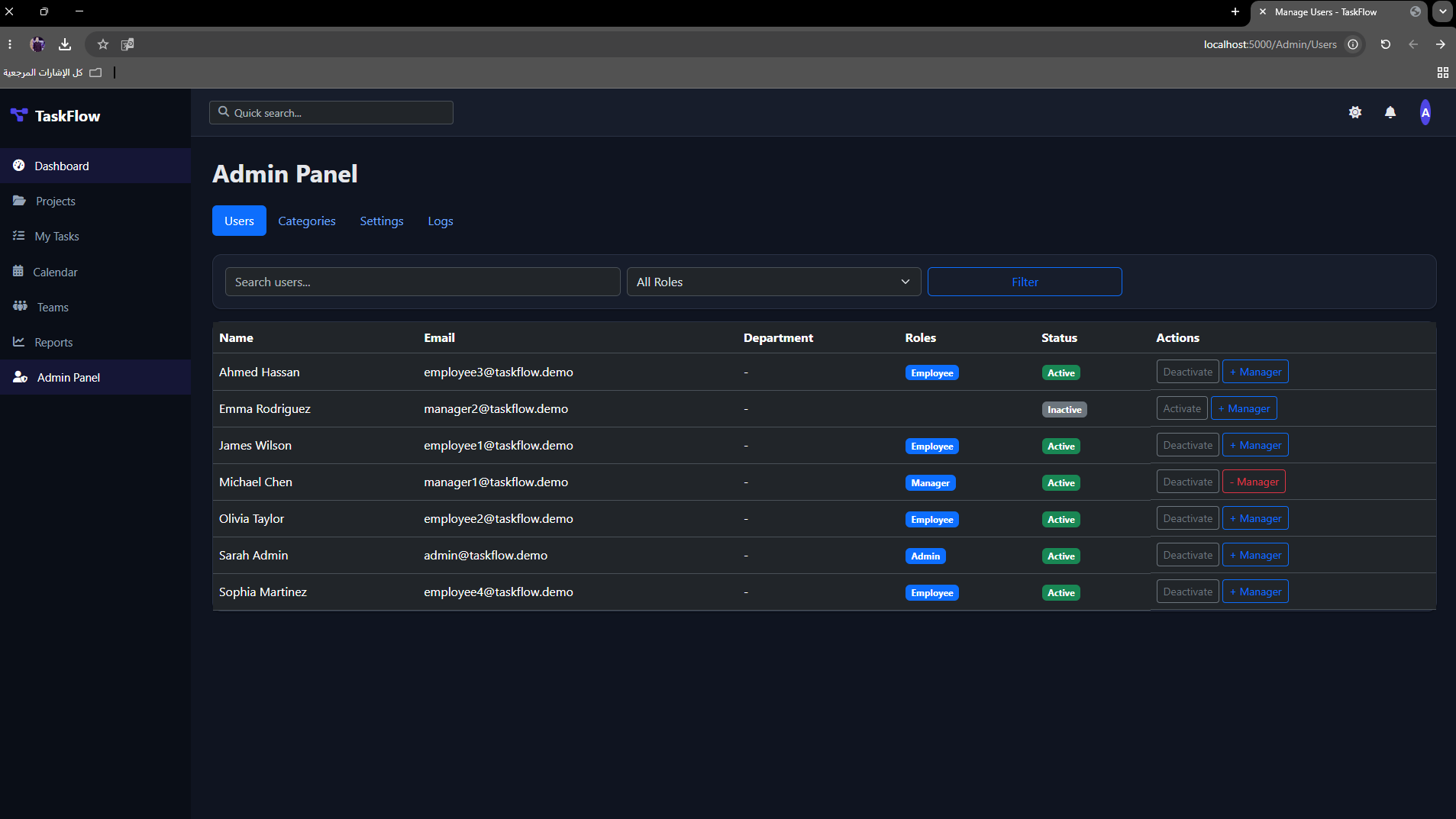Open Projects folder icon in sidebar
1456x819 pixels.
tap(19, 201)
